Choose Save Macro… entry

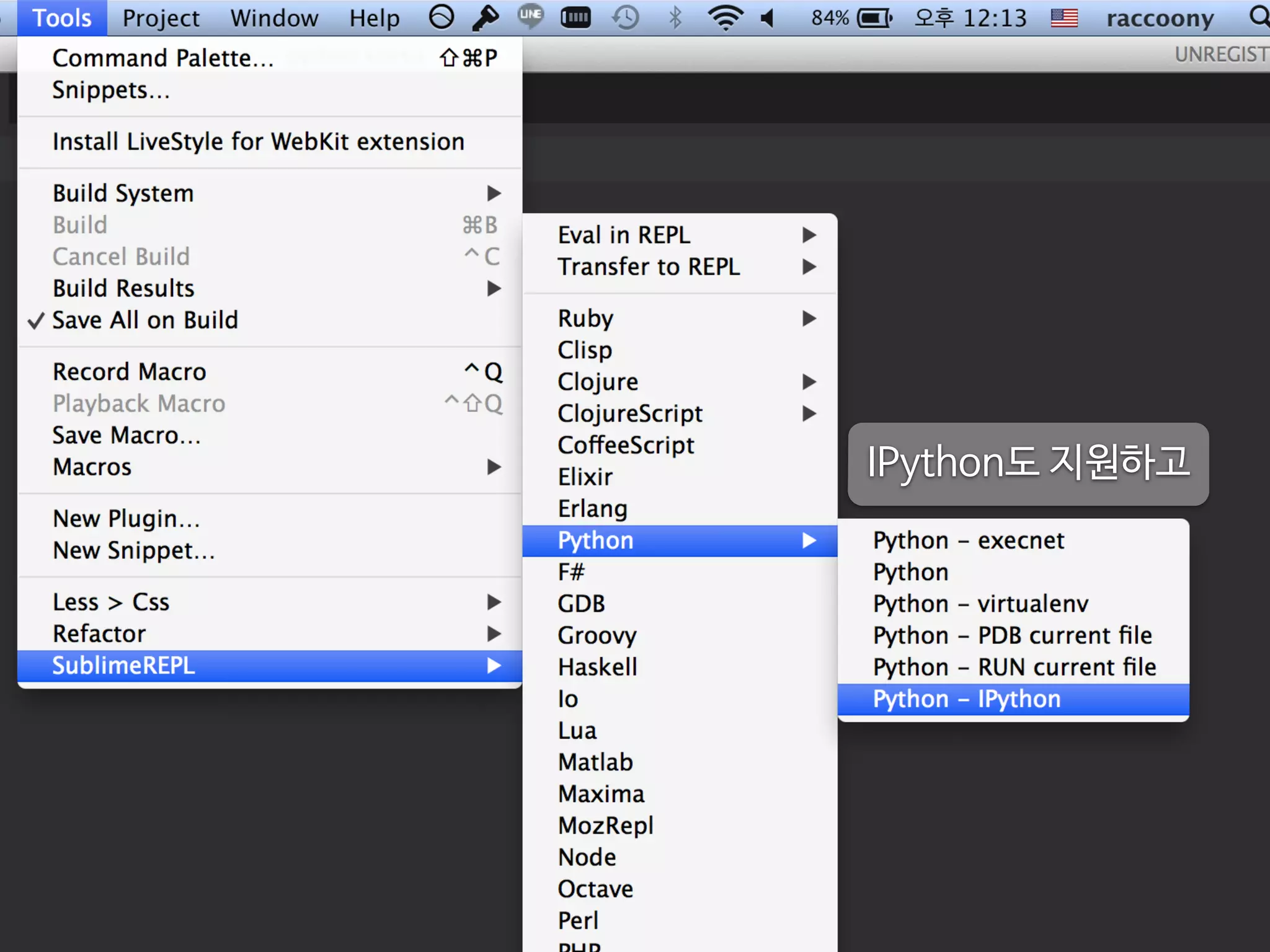[x=270, y=435]
